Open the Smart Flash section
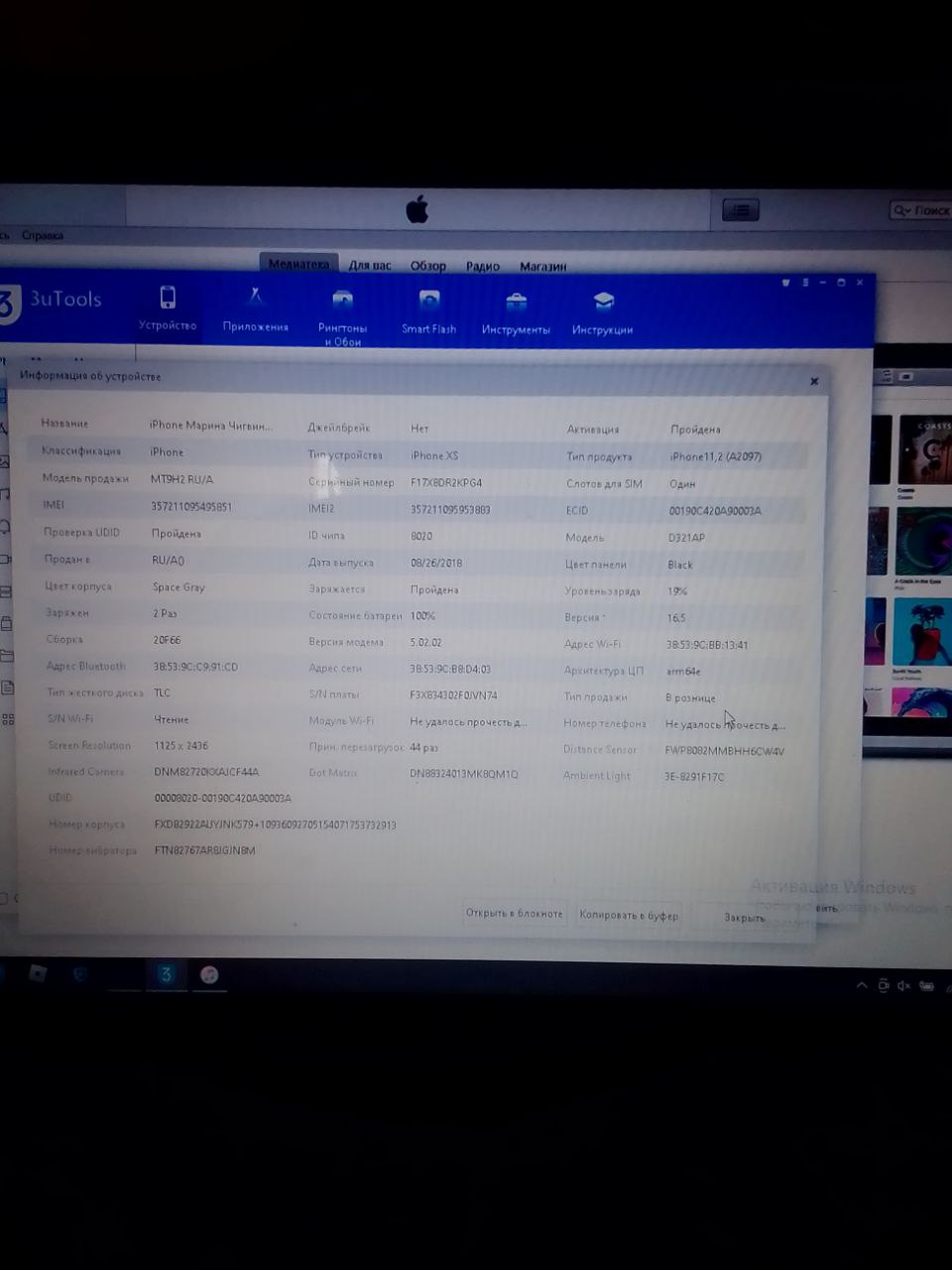Image resolution: width=952 pixels, height=1270 pixels. [429, 312]
